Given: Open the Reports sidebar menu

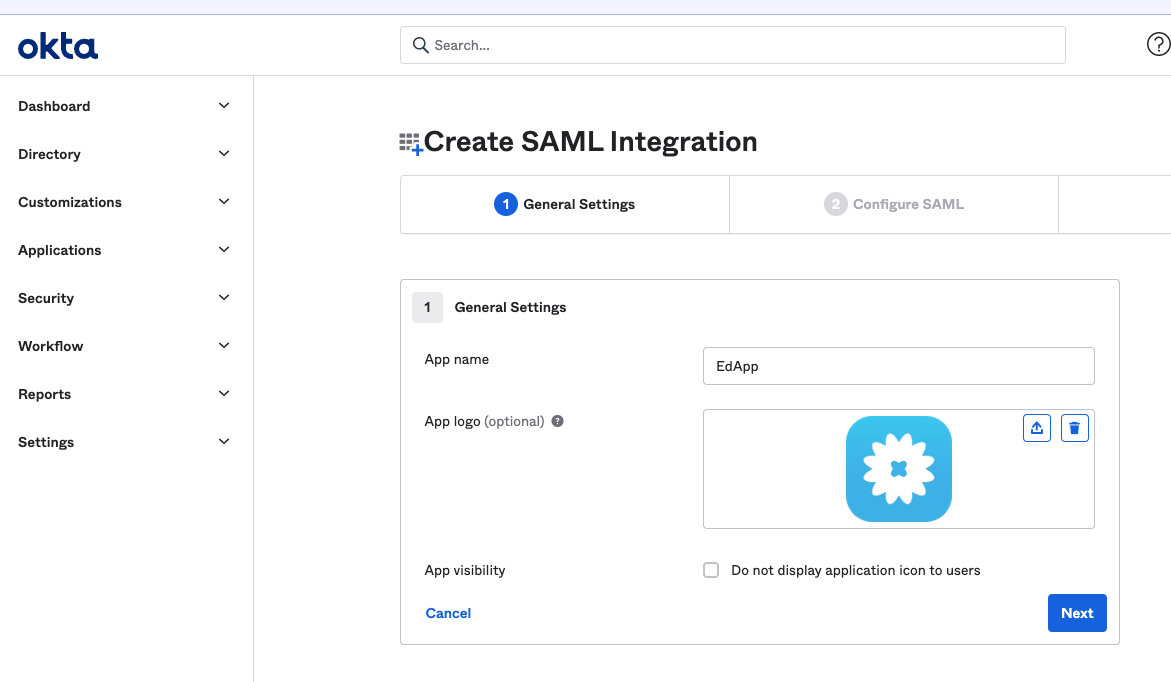Looking at the screenshot, I should click(124, 394).
